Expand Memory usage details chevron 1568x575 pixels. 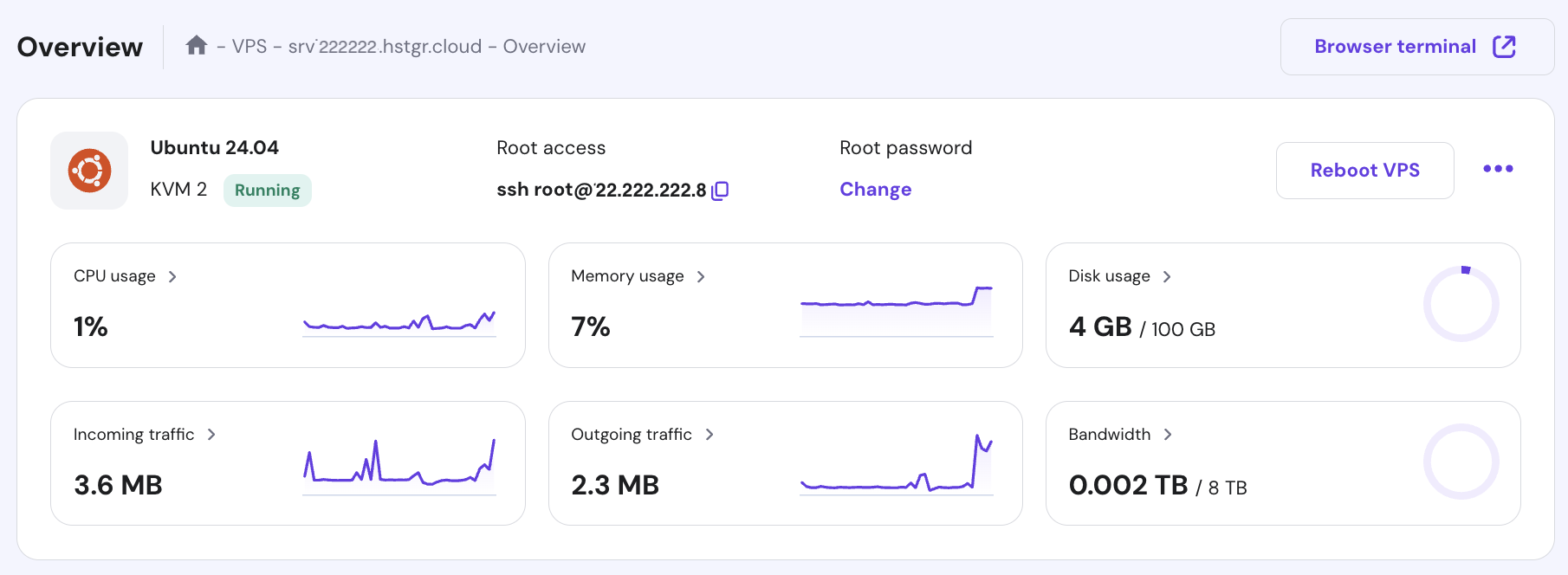pos(701,276)
